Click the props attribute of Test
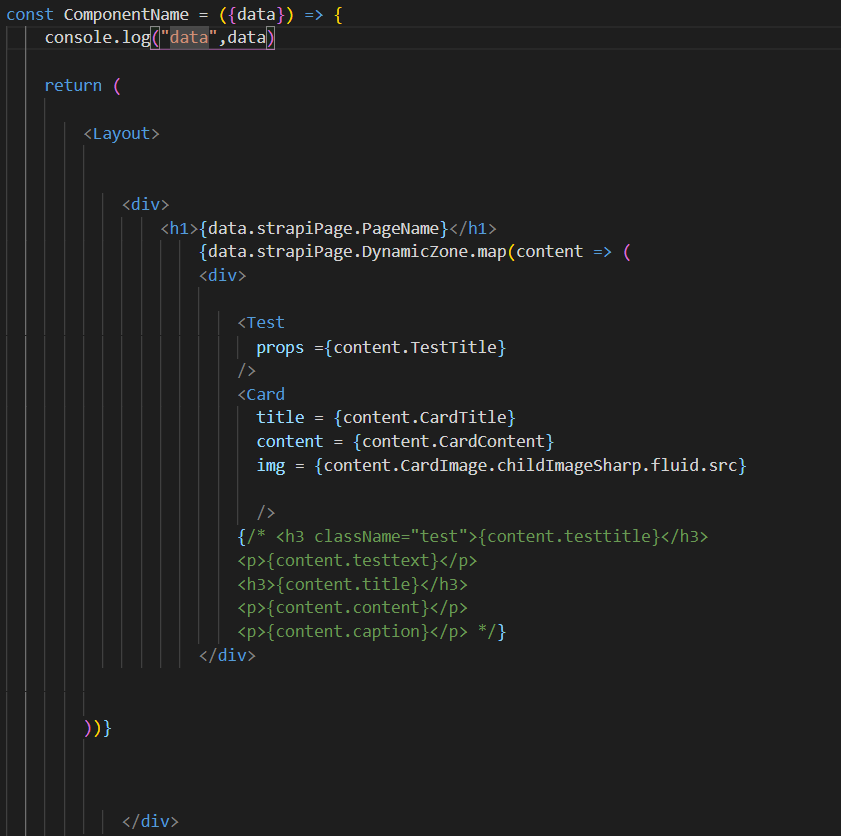The image size is (841, 836). pos(280,348)
